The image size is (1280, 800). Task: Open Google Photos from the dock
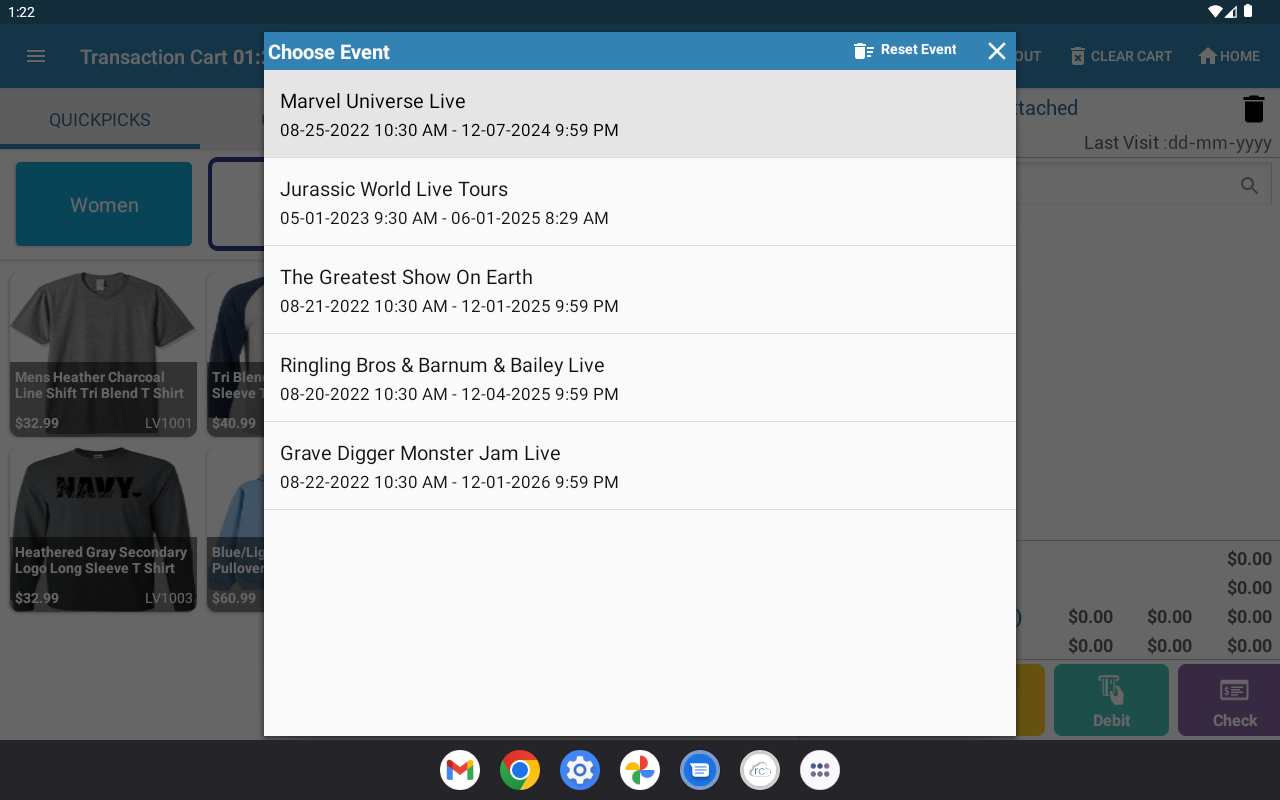click(x=640, y=770)
